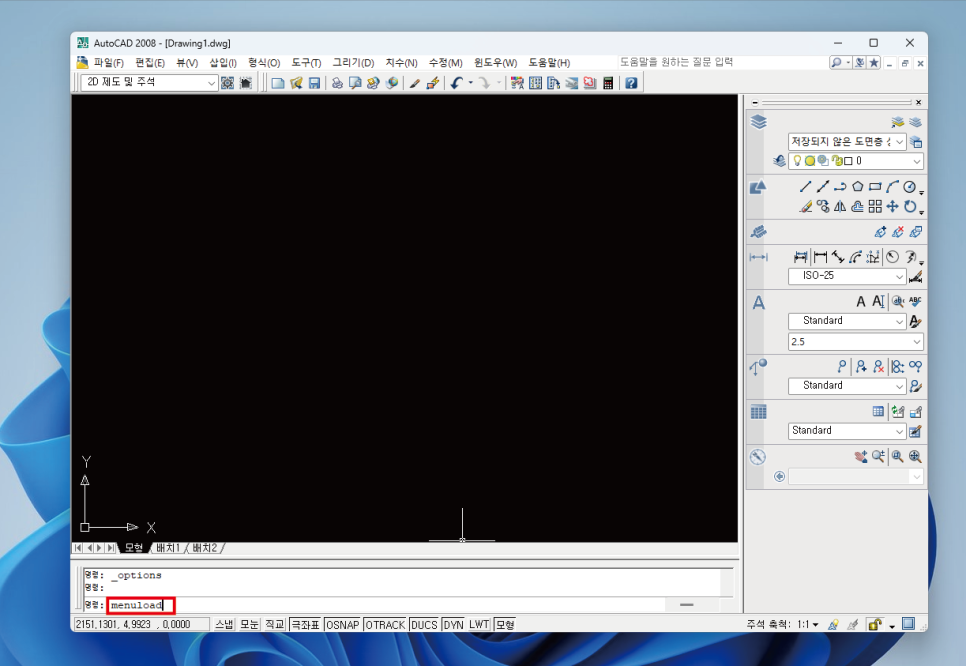Click the Zoom Extents icon
This screenshot has height=666, width=966.
click(x=915, y=457)
